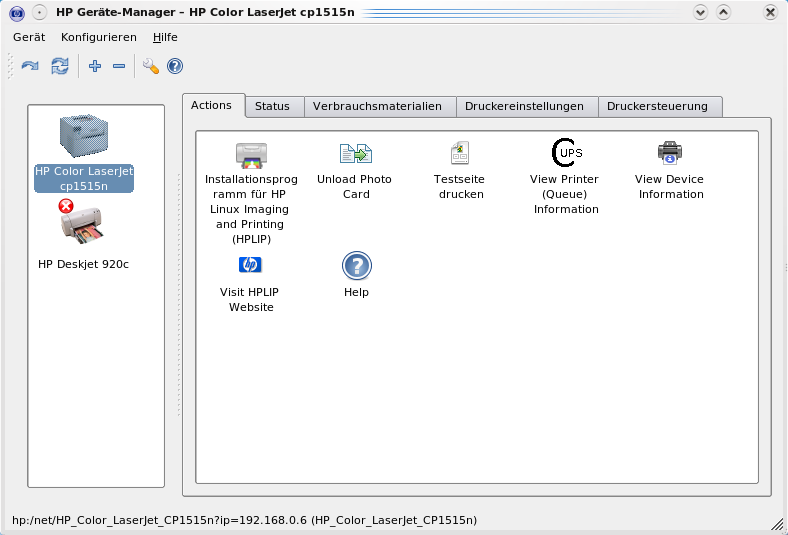This screenshot has width=788, height=535.
Task: Open the Gerät menu
Action: 29,37
